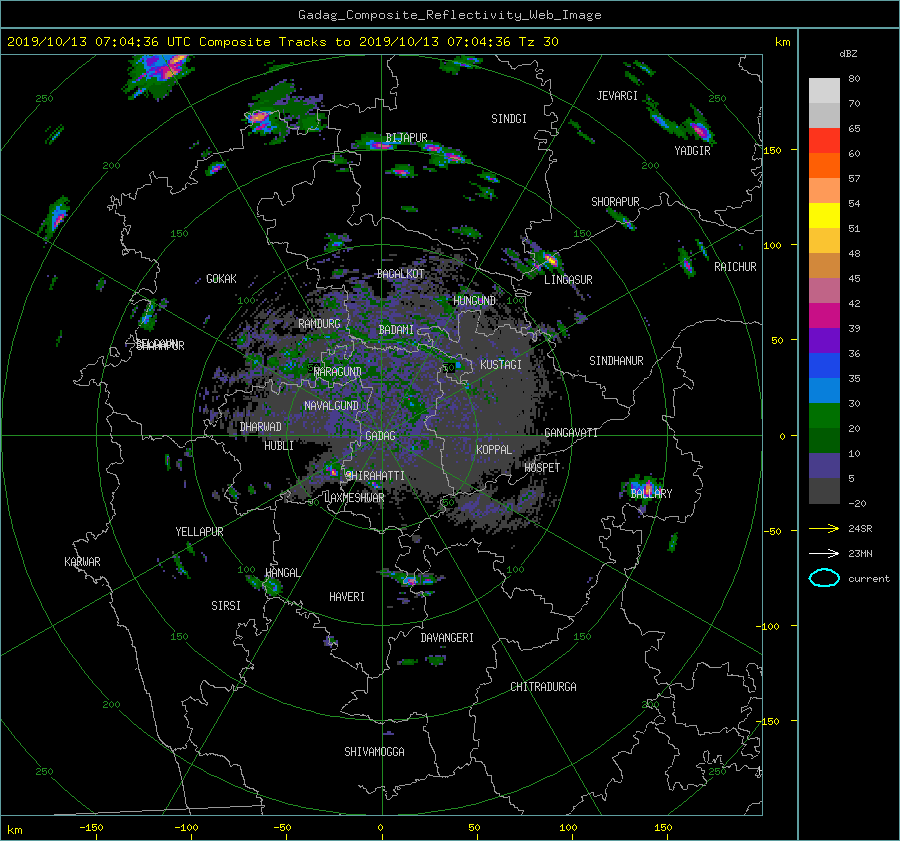
Task: Click the SHORAPUR city label
Action: coord(615,201)
